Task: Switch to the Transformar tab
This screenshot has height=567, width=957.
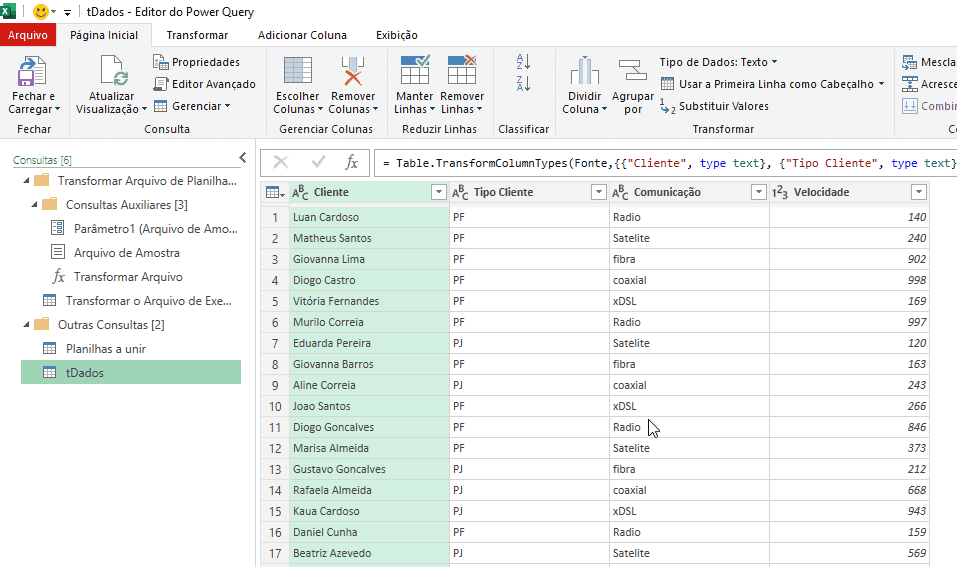Action: pos(197,35)
